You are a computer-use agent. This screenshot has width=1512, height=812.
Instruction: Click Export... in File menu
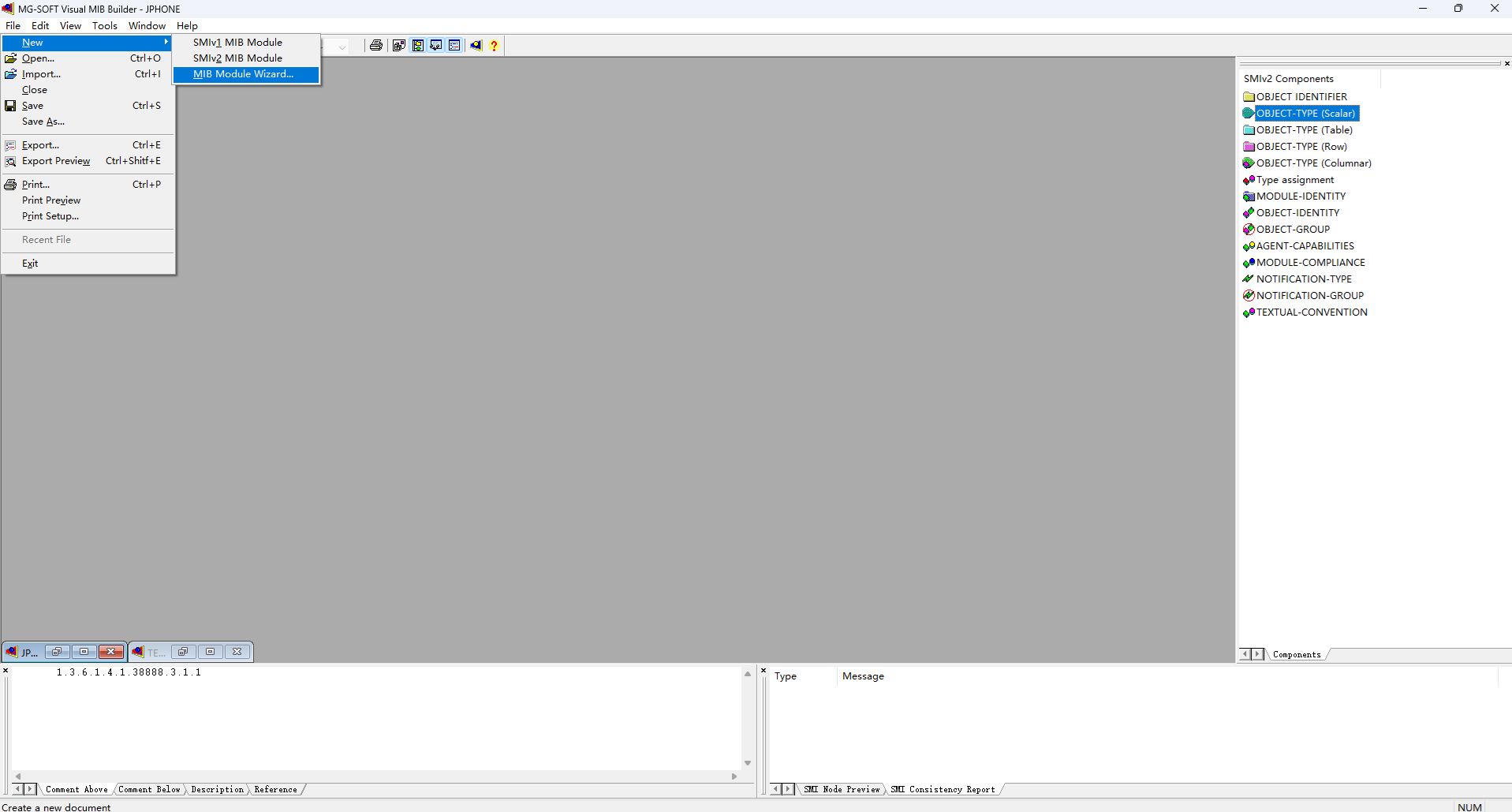[x=88, y=145]
